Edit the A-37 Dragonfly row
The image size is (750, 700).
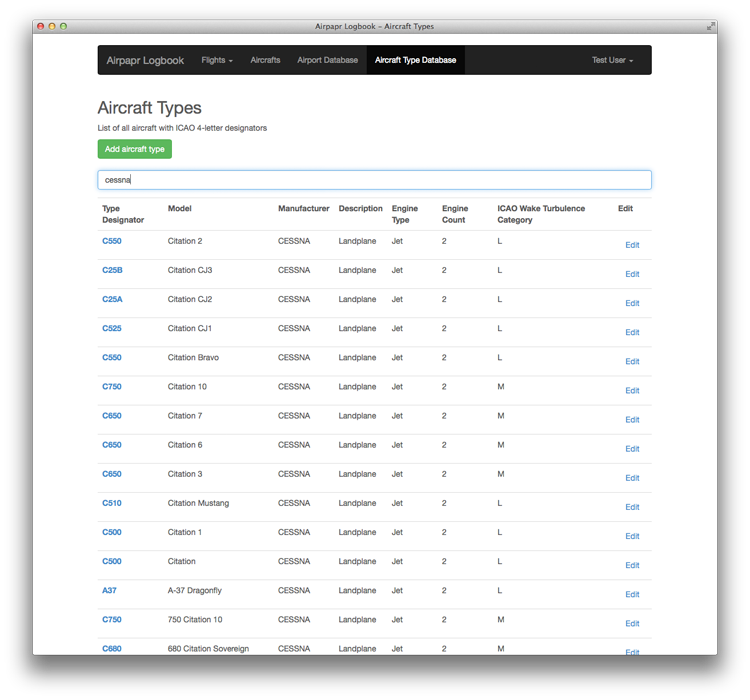(x=632, y=595)
